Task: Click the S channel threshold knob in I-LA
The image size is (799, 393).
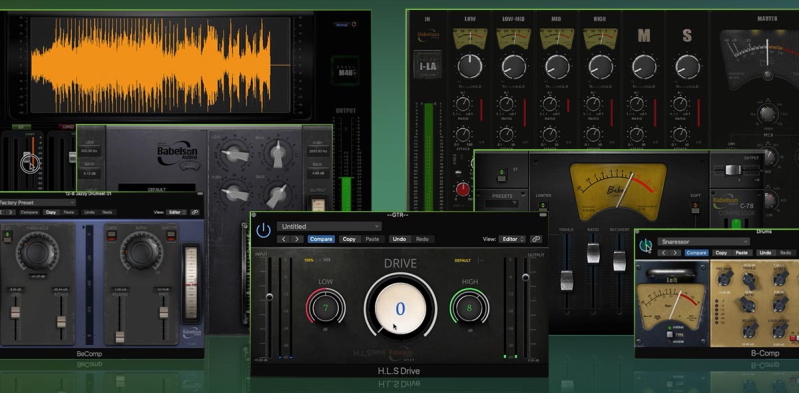Action: click(687, 66)
